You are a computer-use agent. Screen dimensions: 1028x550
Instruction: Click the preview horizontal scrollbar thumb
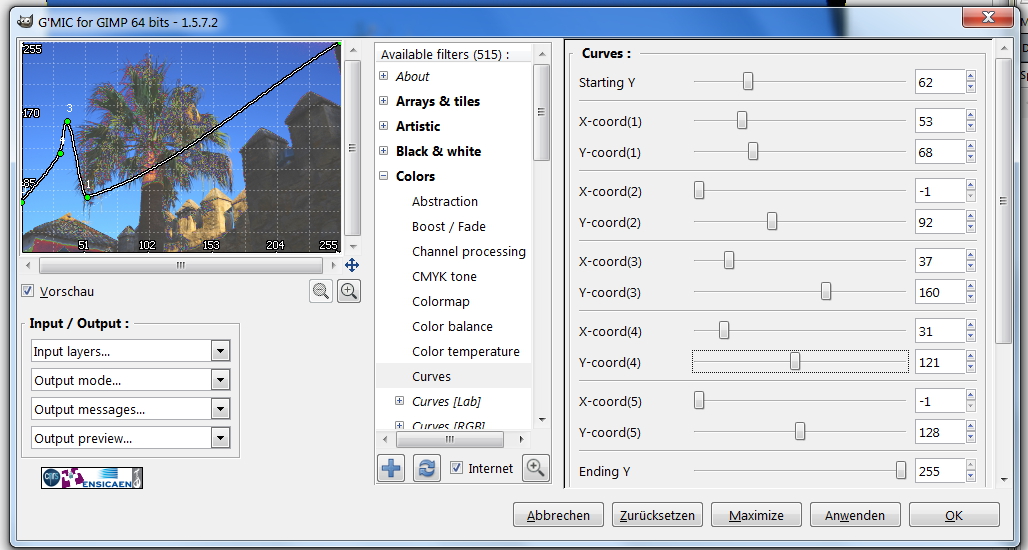pyautogui.click(x=180, y=265)
